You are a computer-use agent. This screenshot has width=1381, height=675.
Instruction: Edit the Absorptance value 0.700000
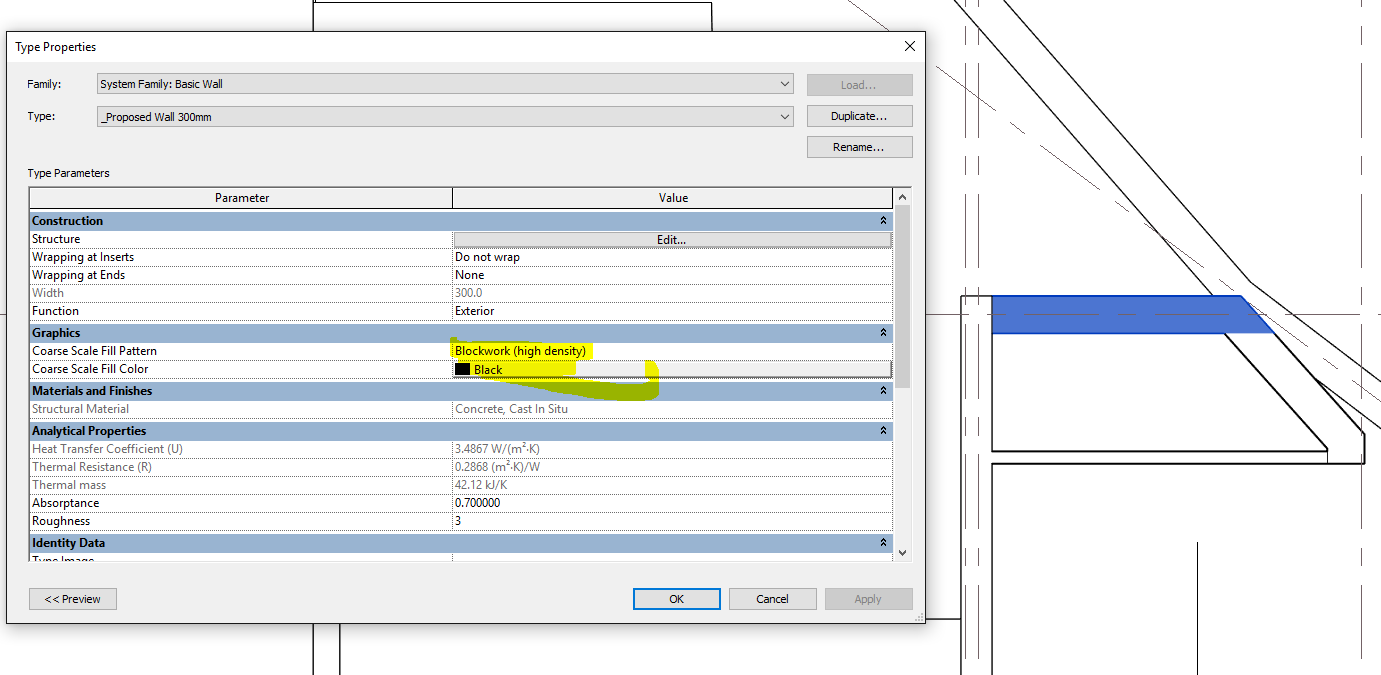(672, 502)
